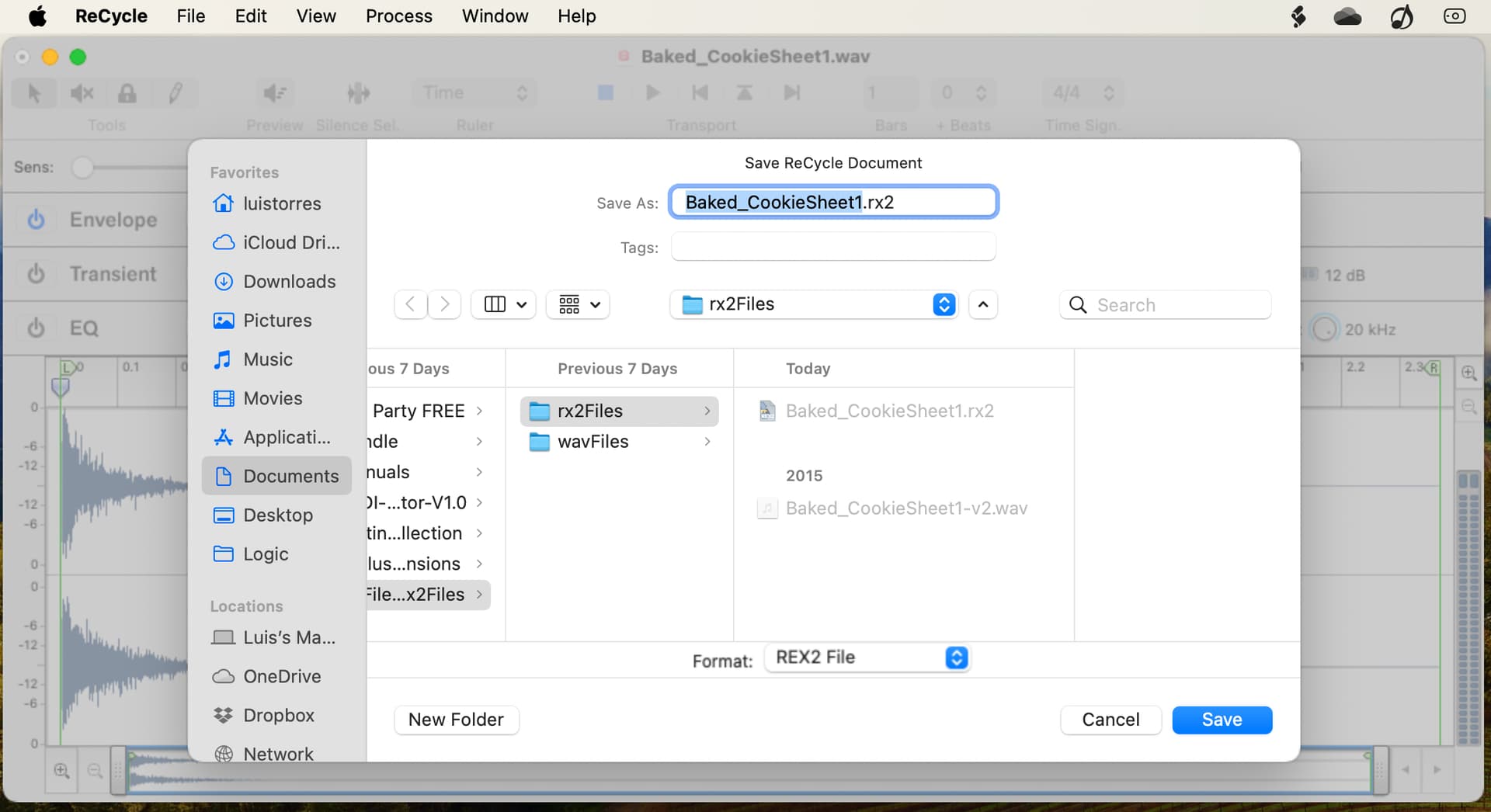Toggle the Envelope power button

click(x=36, y=220)
